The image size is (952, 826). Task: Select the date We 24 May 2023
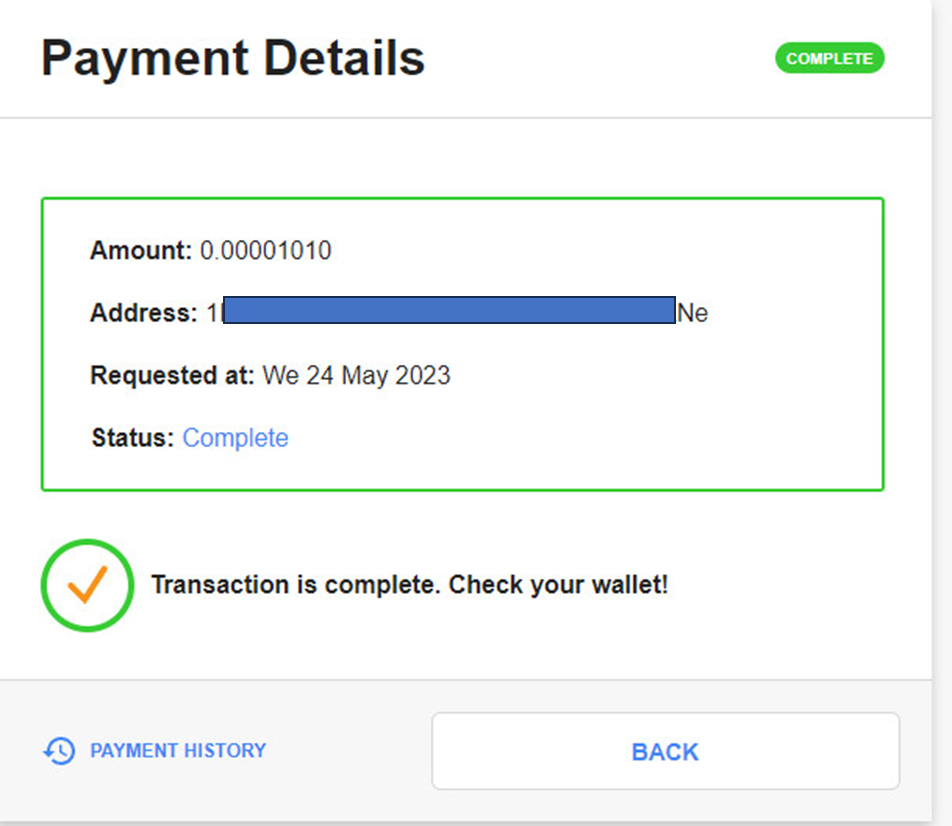[x=356, y=376]
